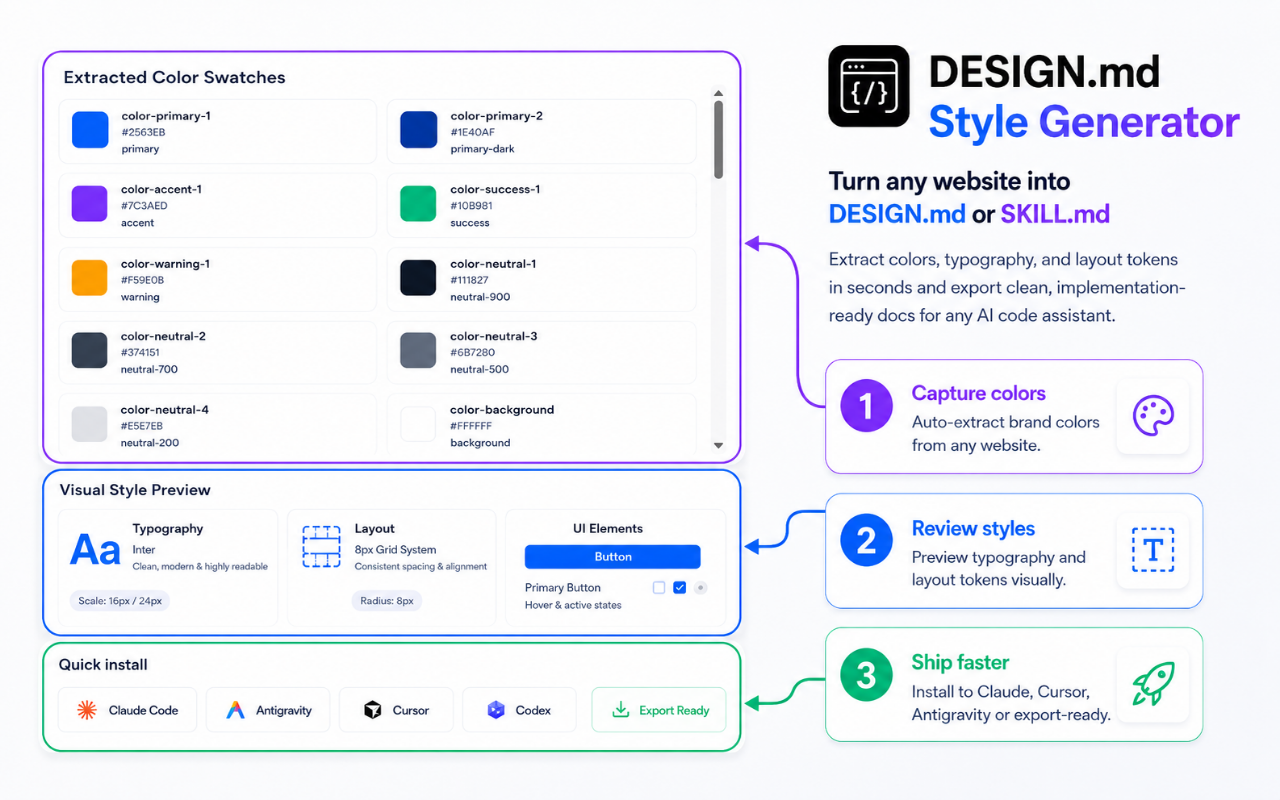
Task: Click the primary-dark role label
Action: click(x=480, y=149)
